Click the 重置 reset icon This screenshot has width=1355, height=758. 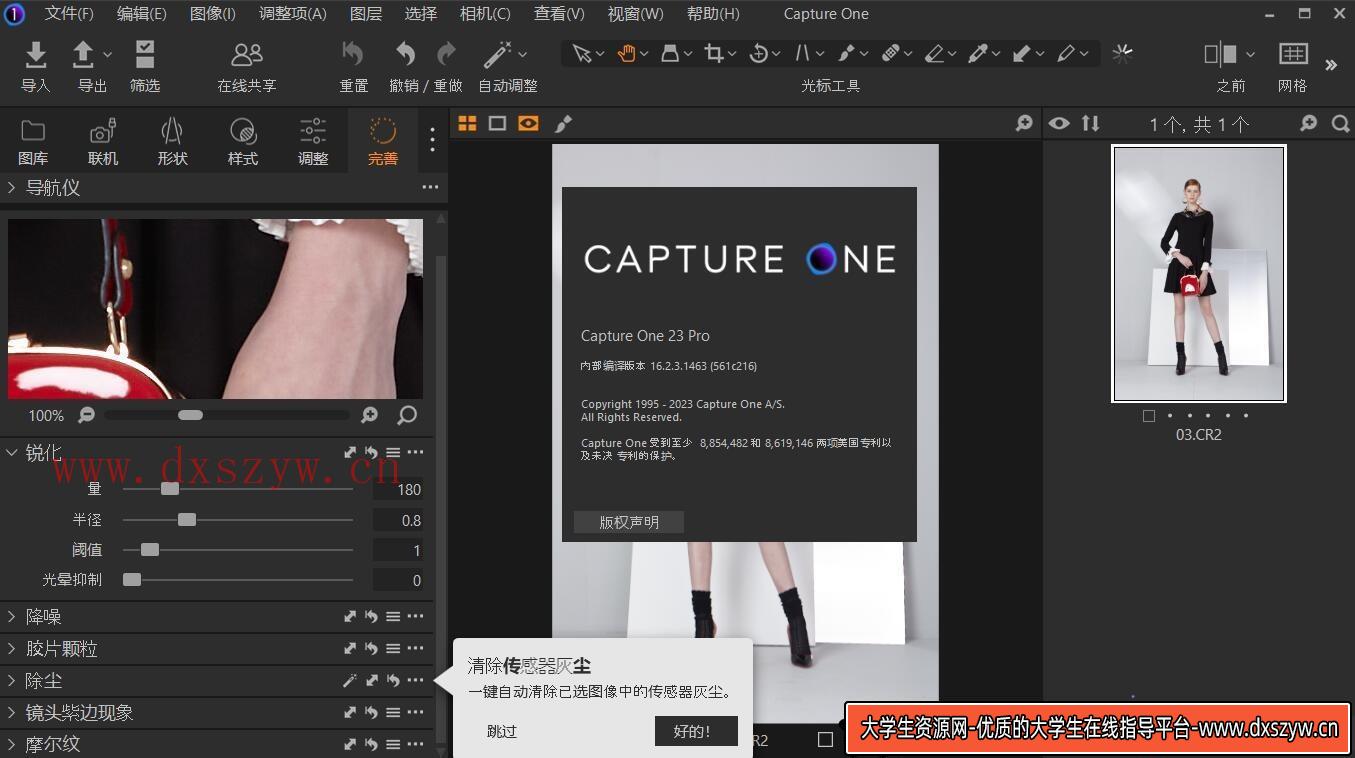[353, 54]
